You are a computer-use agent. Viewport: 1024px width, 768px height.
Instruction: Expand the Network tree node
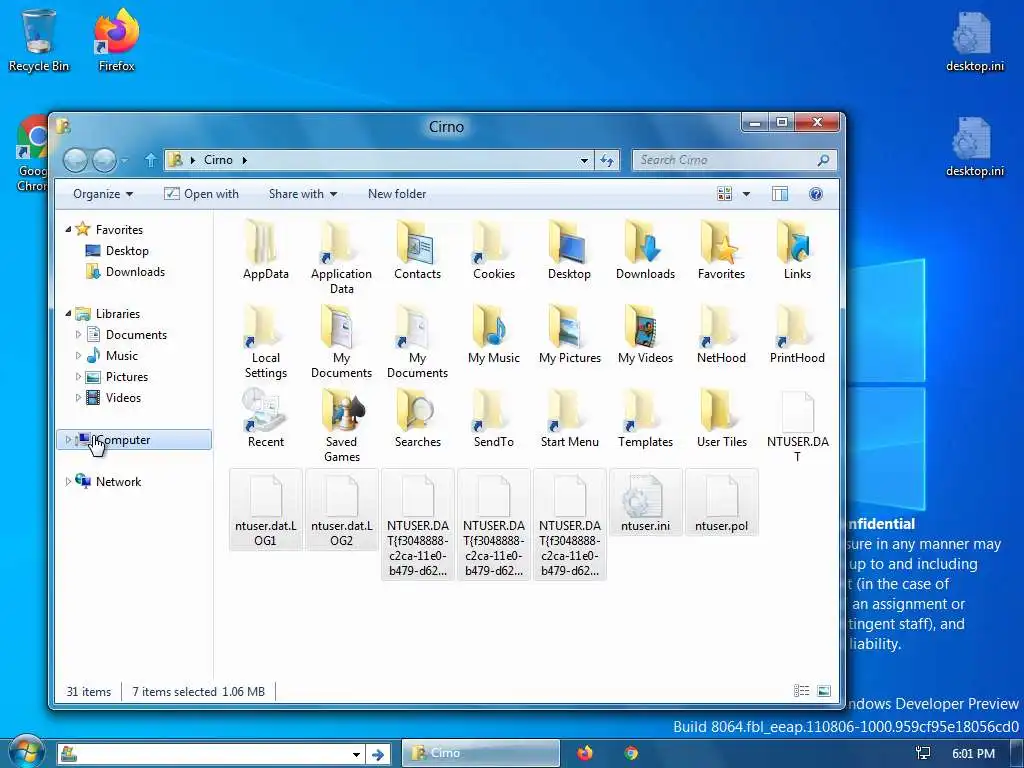point(68,481)
